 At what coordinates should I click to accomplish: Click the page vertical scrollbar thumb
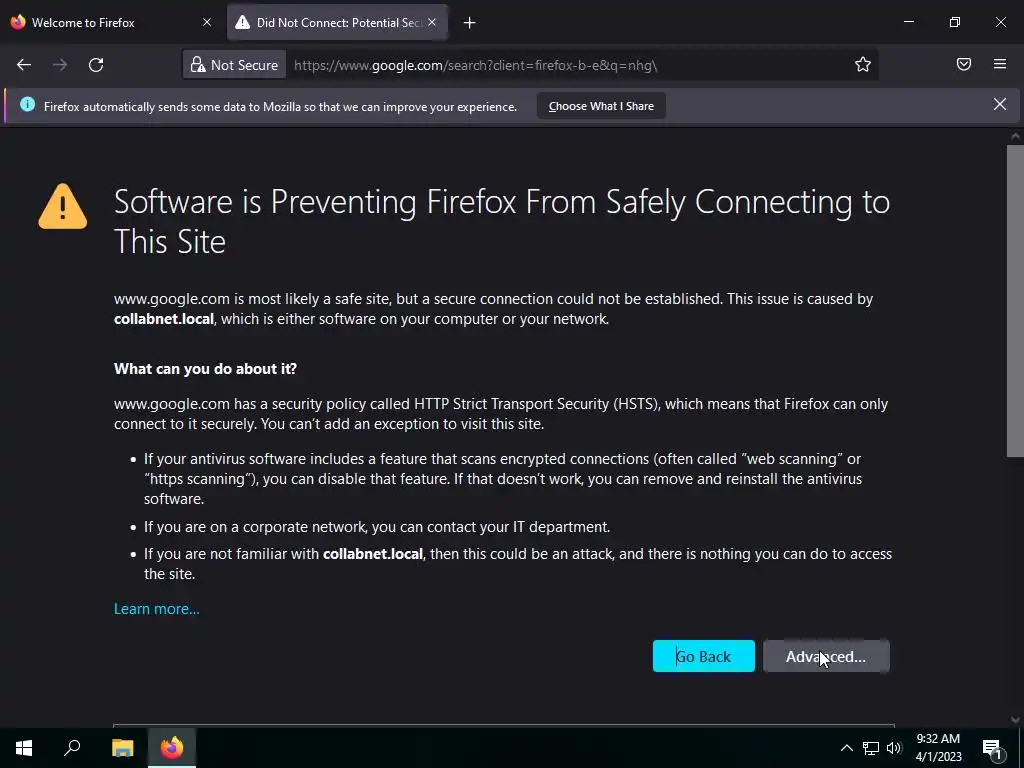point(1015,300)
